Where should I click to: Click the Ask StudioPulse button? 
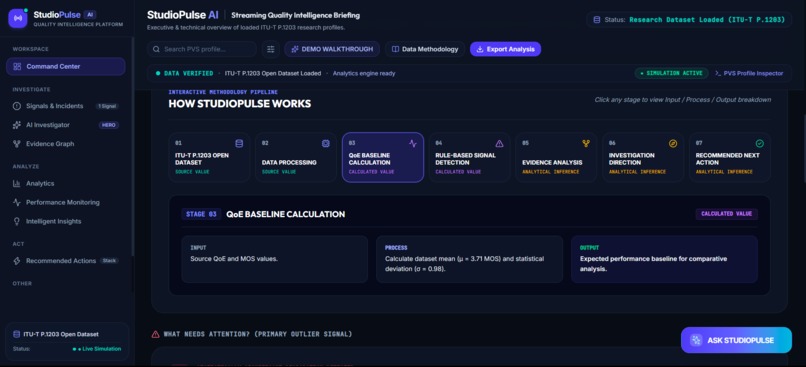tap(736, 340)
